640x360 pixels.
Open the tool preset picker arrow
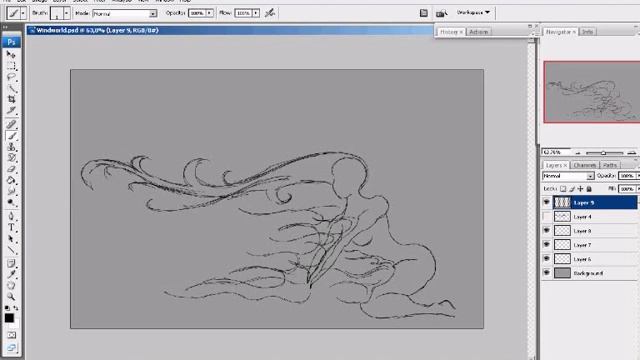coord(23,13)
